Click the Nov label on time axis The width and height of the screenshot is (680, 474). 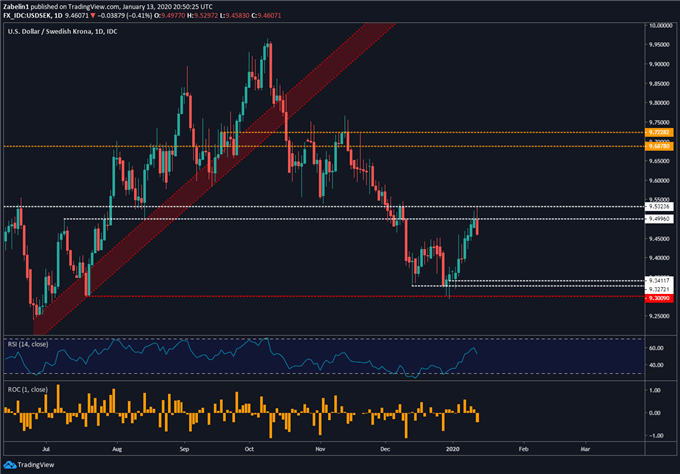(x=320, y=449)
